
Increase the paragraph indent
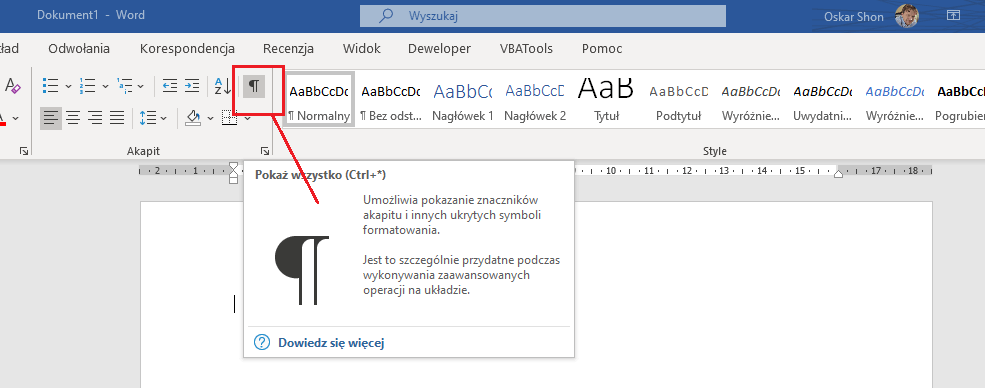point(192,85)
